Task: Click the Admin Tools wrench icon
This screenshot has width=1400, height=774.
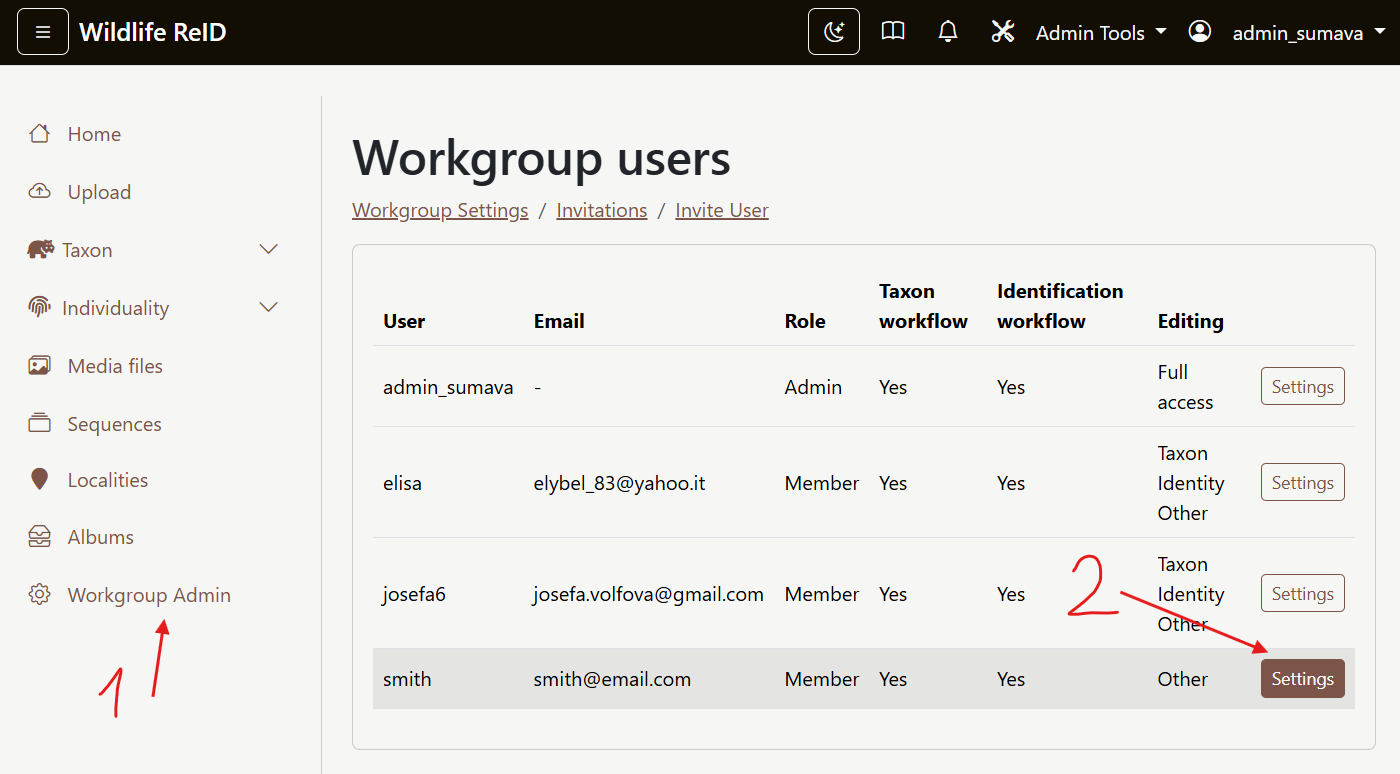Action: tap(1003, 32)
